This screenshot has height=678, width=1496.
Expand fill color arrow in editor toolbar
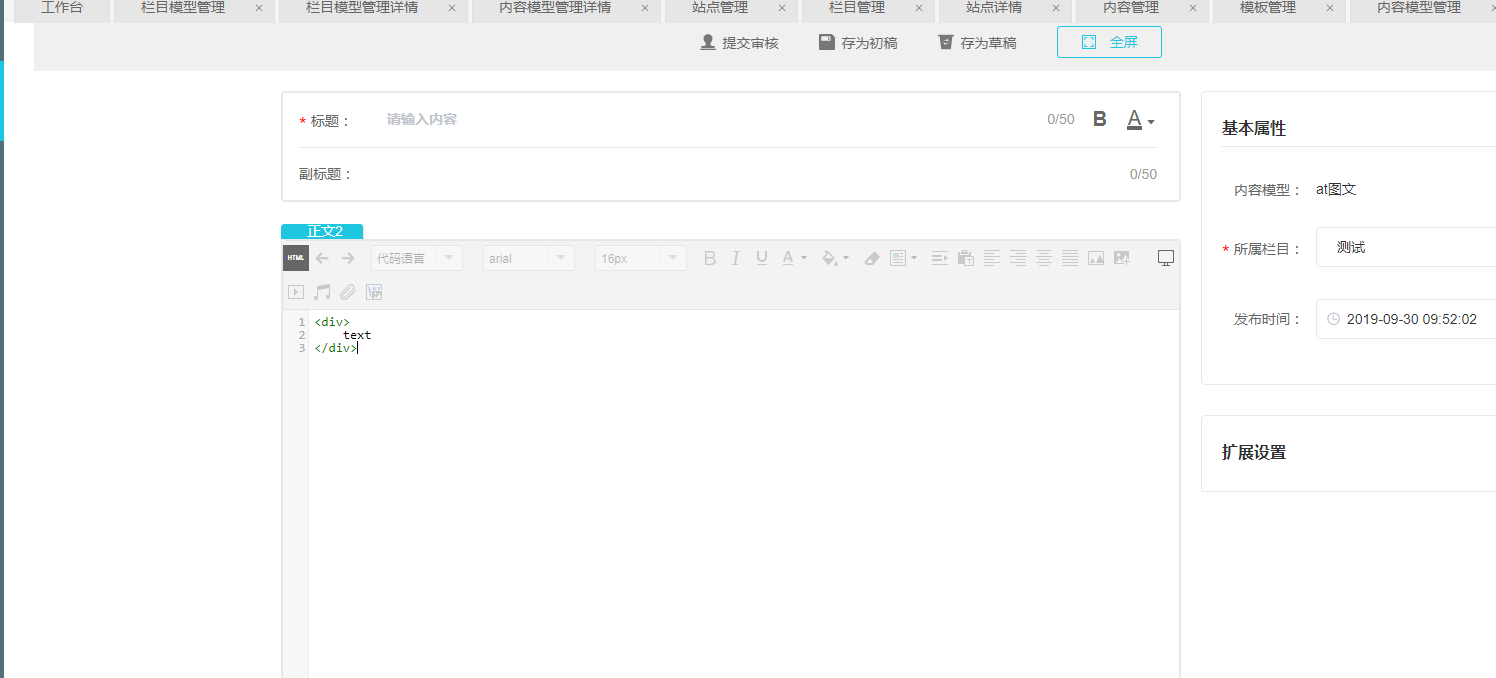pos(846,258)
